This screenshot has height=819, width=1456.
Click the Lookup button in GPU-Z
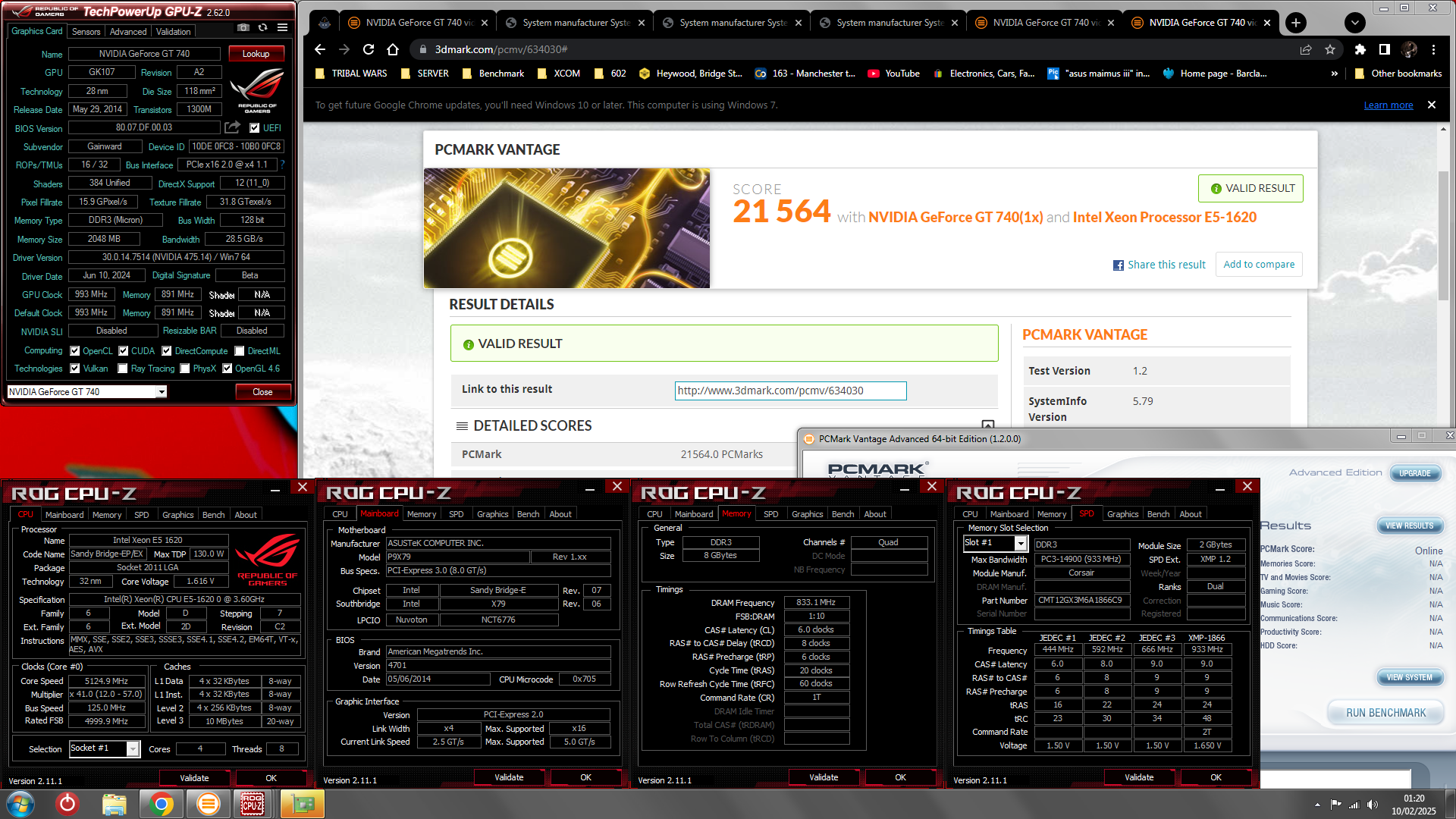(256, 54)
